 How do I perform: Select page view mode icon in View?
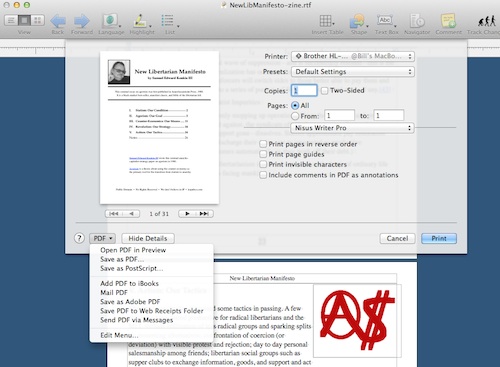[x=24, y=21]
